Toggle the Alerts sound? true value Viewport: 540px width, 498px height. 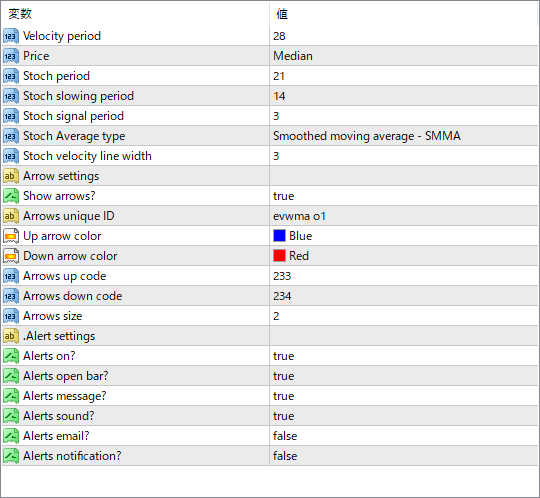[x=404, y=416]
